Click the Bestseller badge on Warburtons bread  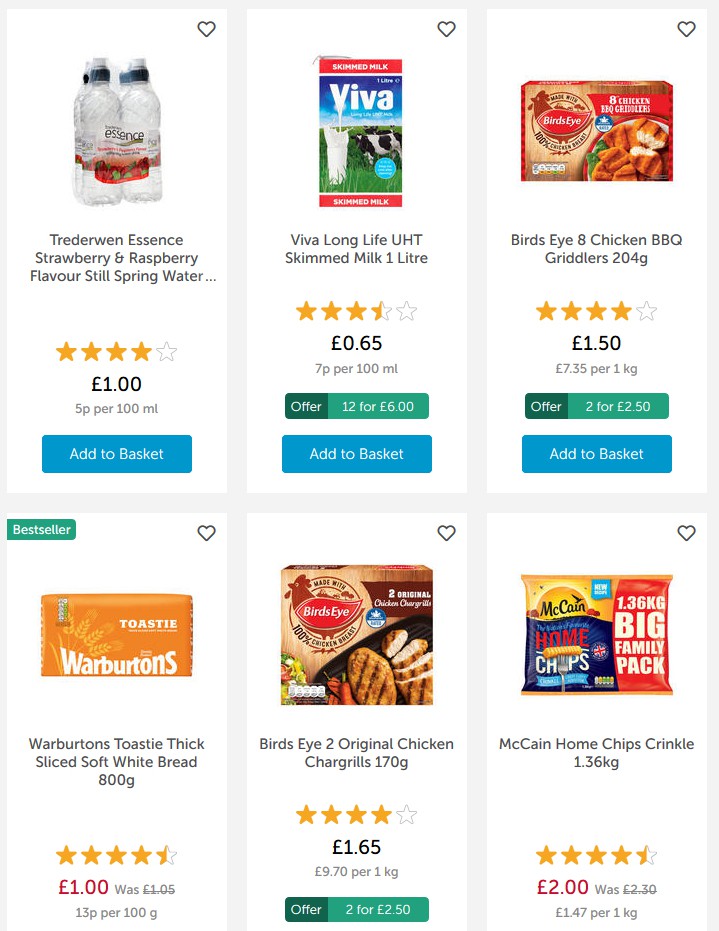click(x=42, y=529)
